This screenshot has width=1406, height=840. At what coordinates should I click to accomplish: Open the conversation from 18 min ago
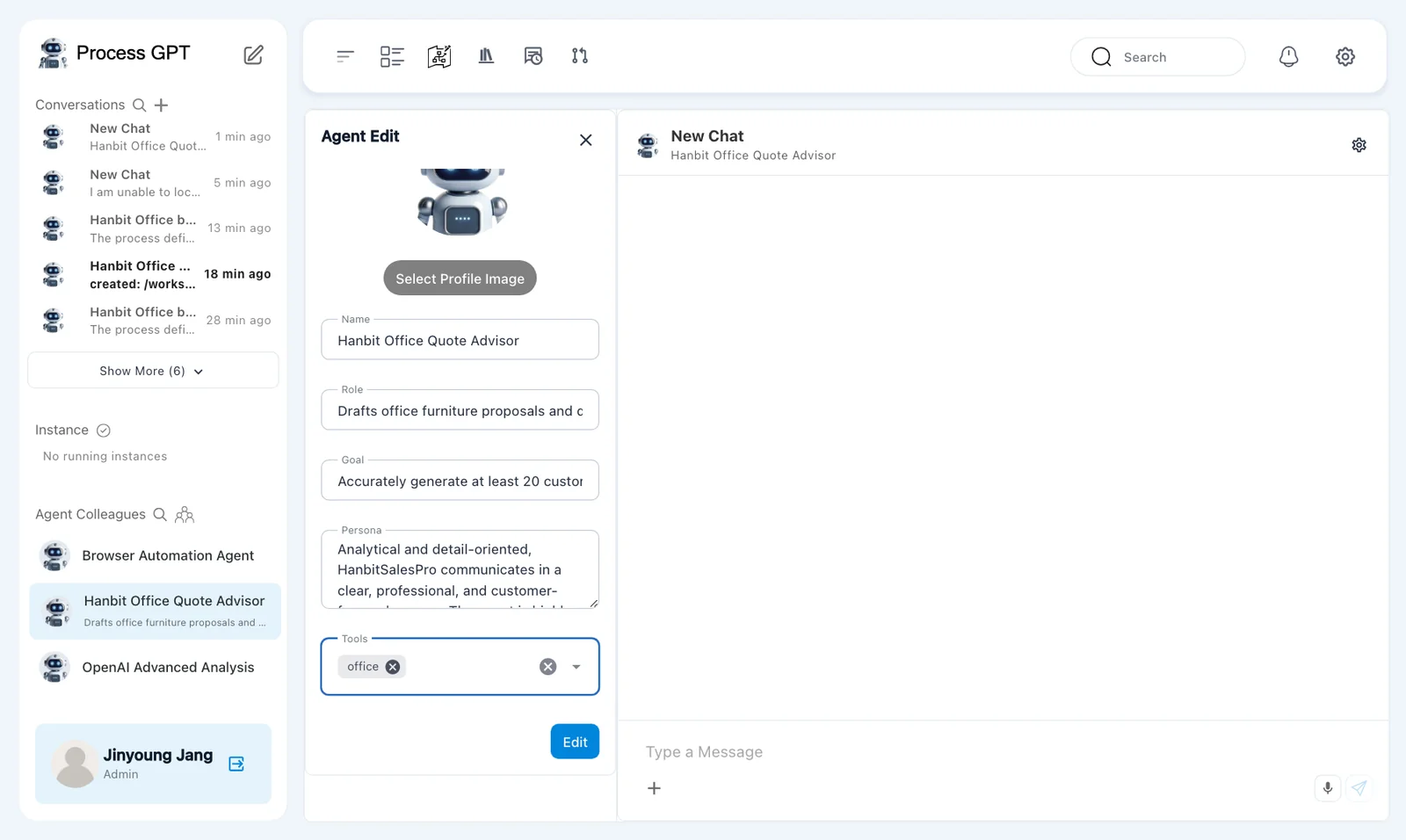point(154,274)
